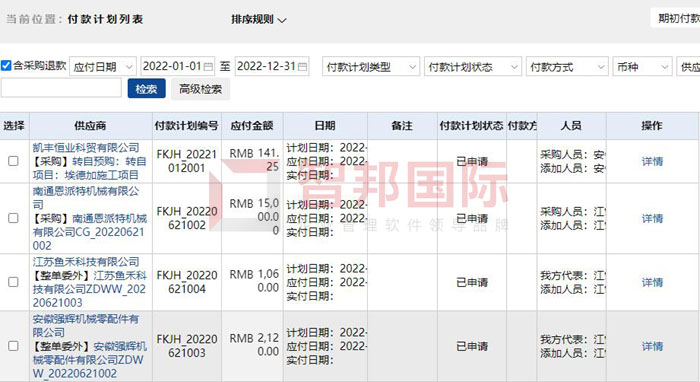Screen dimensions: 700x382
Task: Toggle 含采购退款 checkbox
Action: (6, 66)
